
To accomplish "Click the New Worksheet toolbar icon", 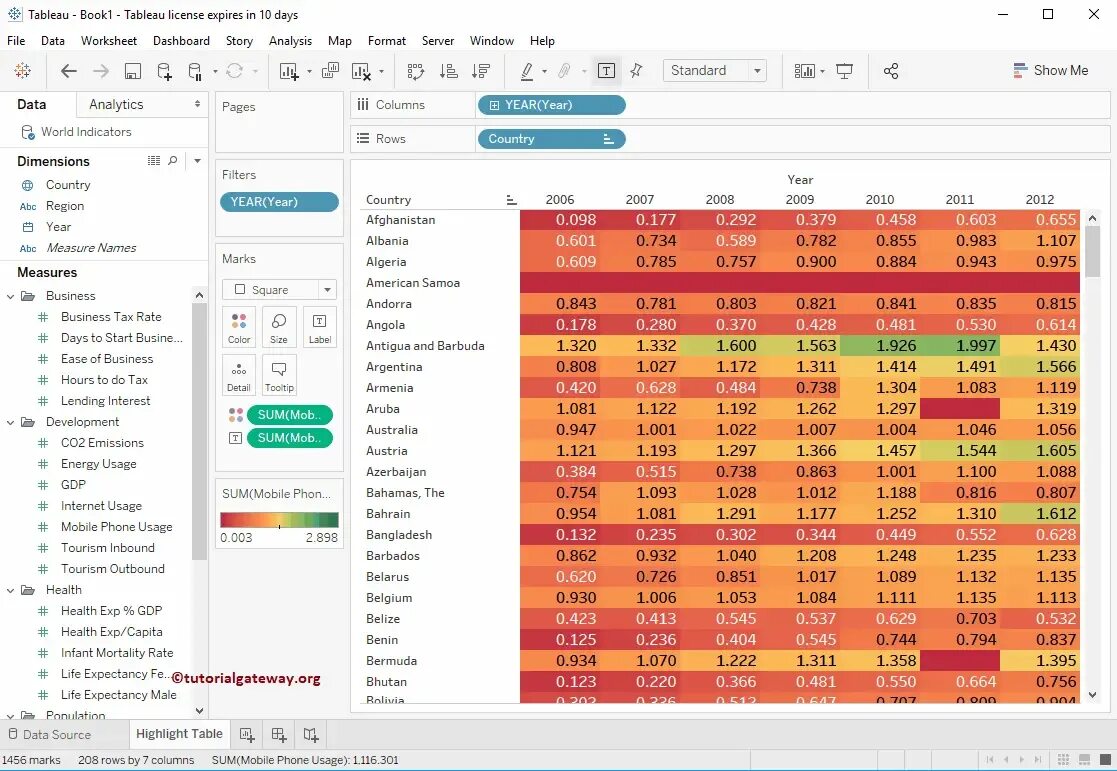I will point(289,71).
